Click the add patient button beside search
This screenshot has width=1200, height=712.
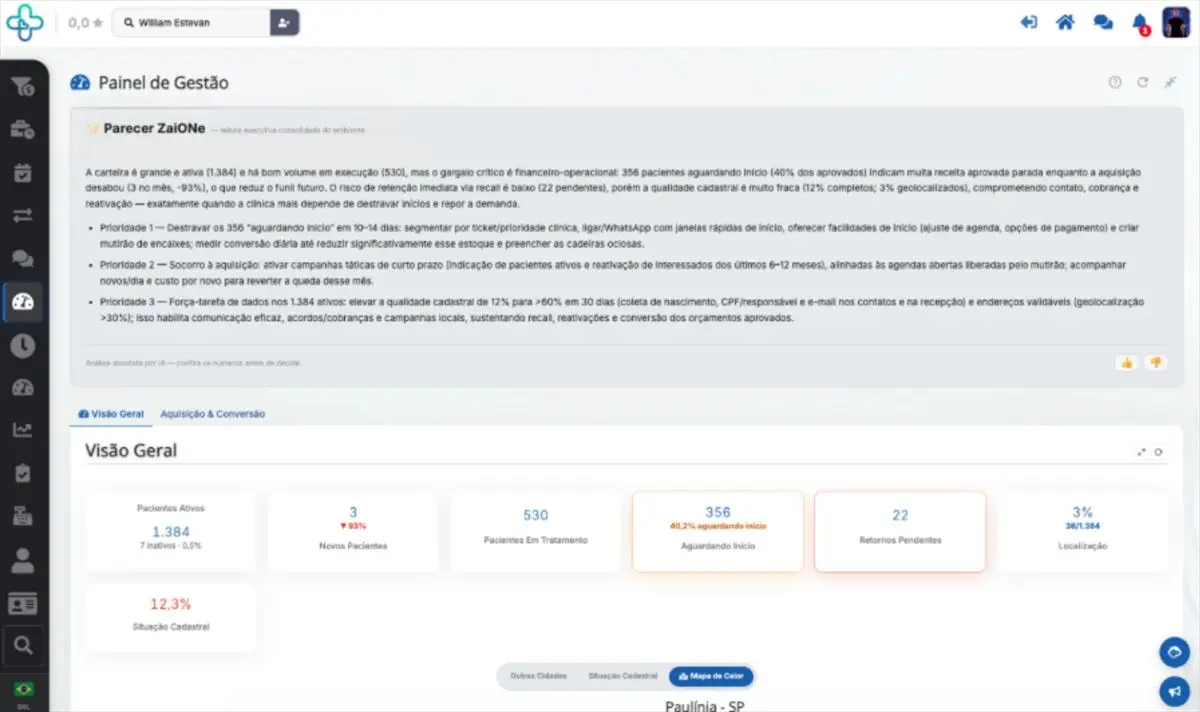pos(285,22)
